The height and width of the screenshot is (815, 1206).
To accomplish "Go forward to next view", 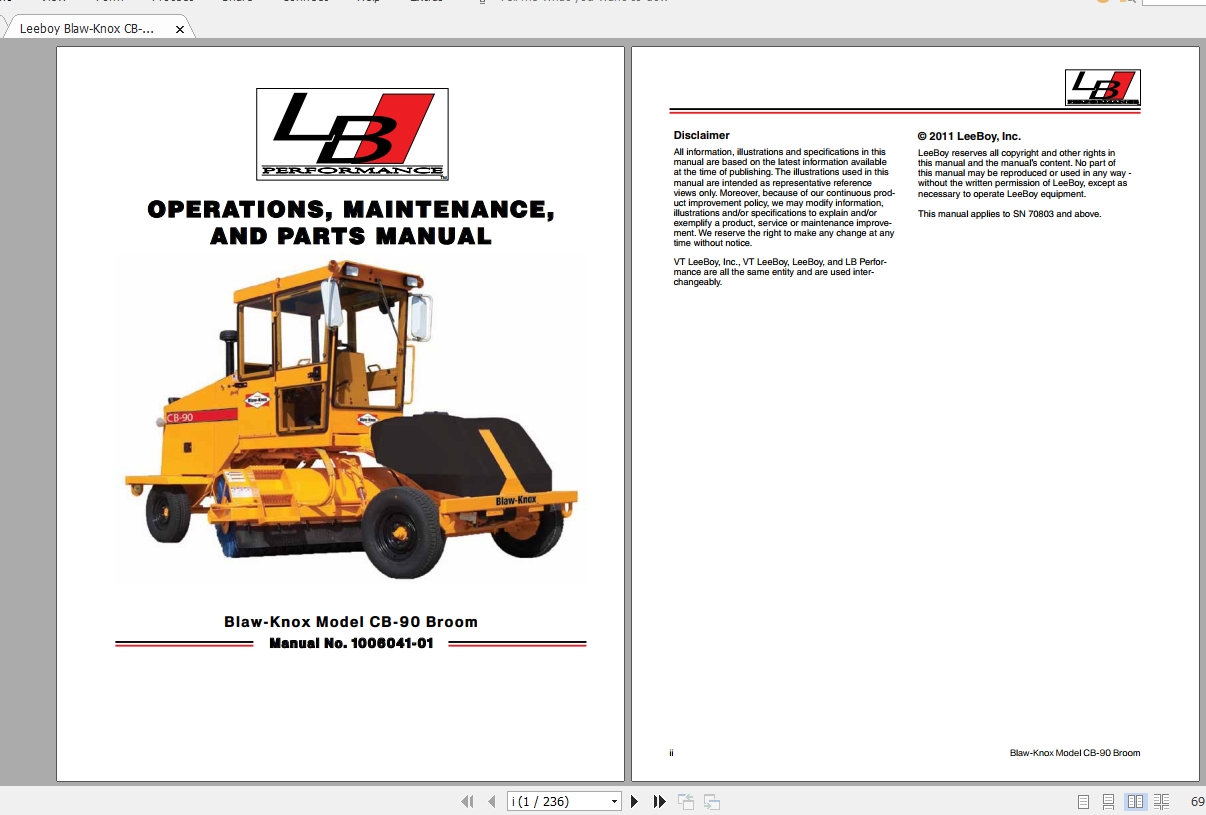I will tap(712, 801).
